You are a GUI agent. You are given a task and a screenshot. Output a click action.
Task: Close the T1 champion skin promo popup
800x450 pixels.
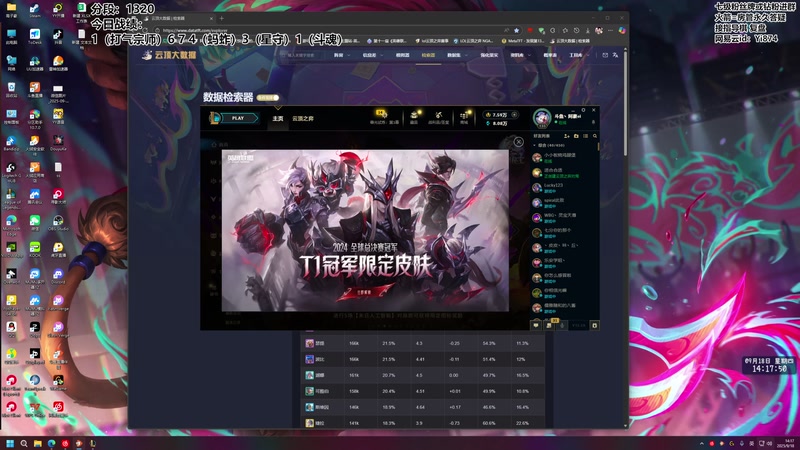pos(518,142)
